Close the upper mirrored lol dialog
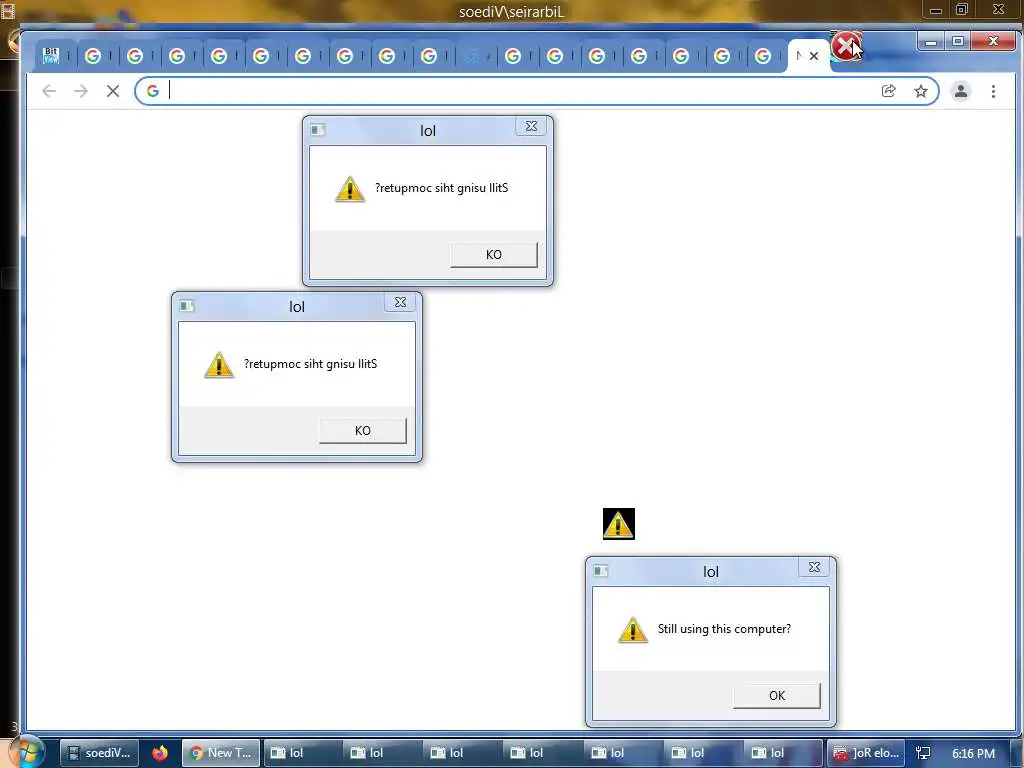 [532, 126]
